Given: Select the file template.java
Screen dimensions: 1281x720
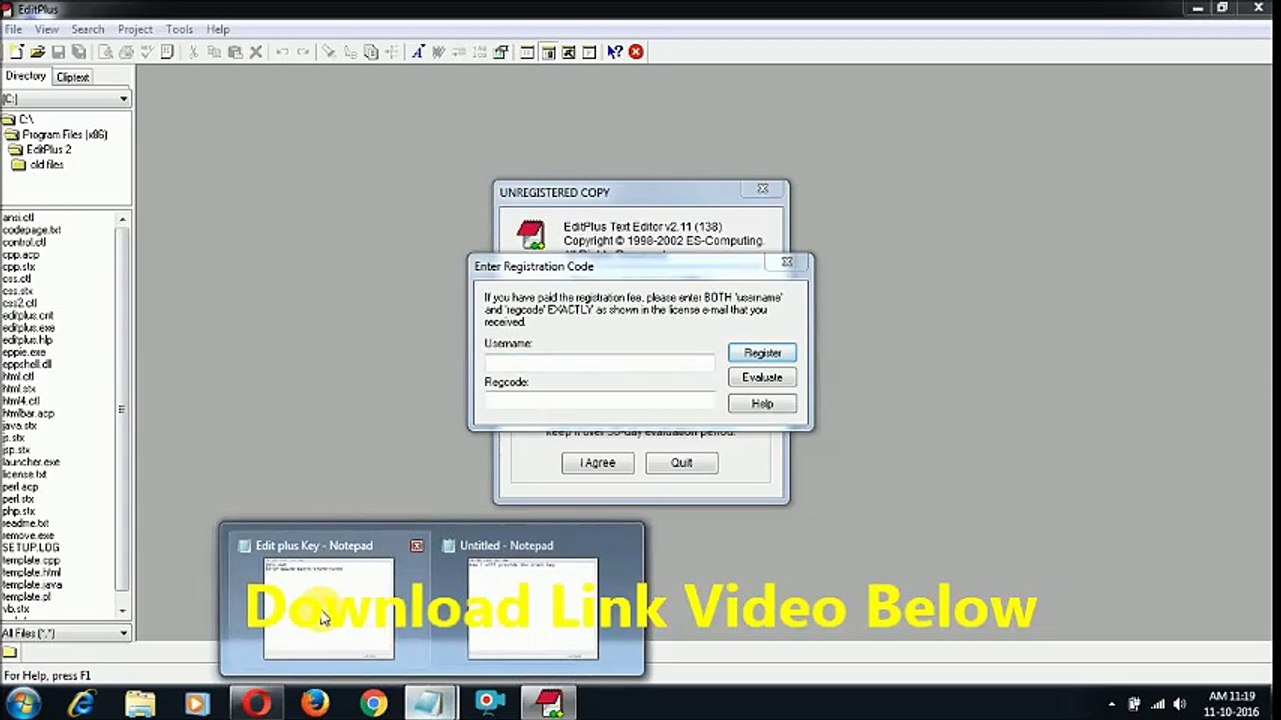Looking at the screenshot, I should [32, 584].
